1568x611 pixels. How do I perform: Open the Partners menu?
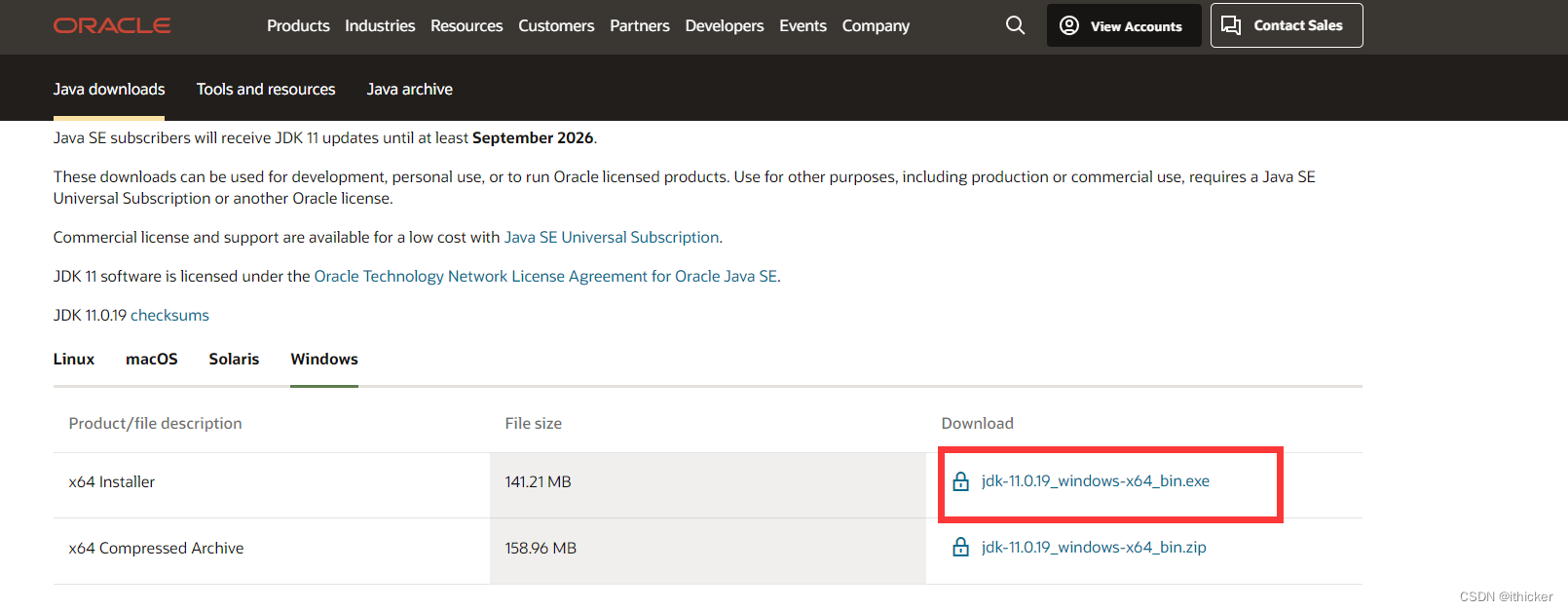click(x=640, y=25)
